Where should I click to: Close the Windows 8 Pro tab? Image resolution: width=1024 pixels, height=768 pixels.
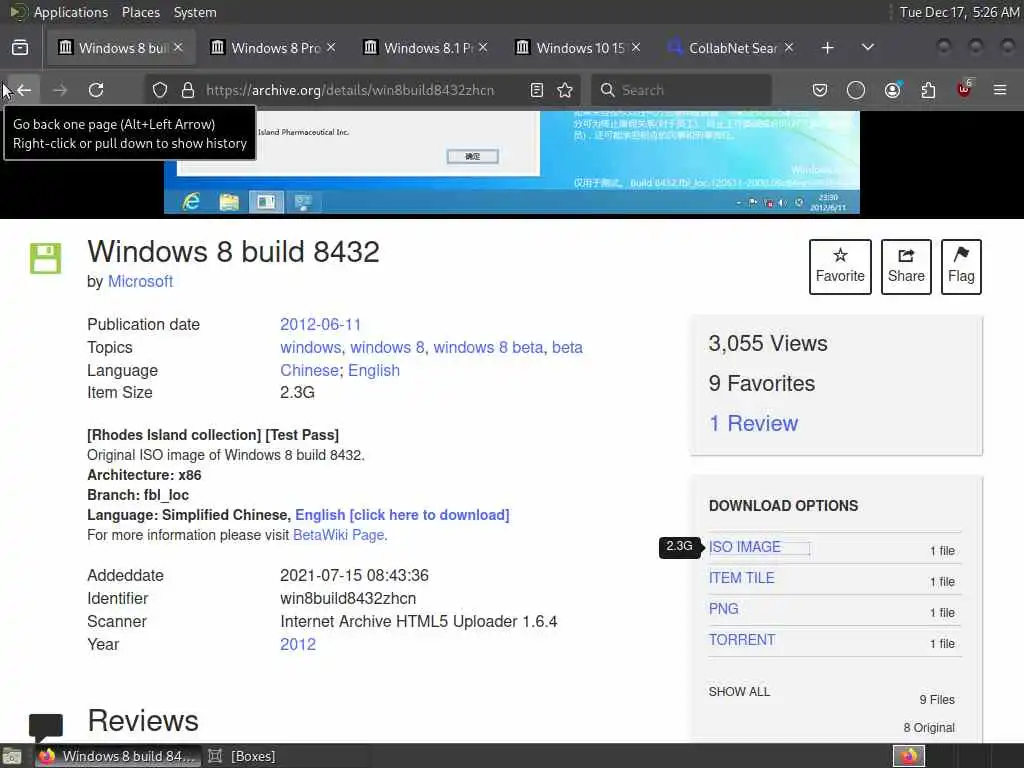[331, 48]
